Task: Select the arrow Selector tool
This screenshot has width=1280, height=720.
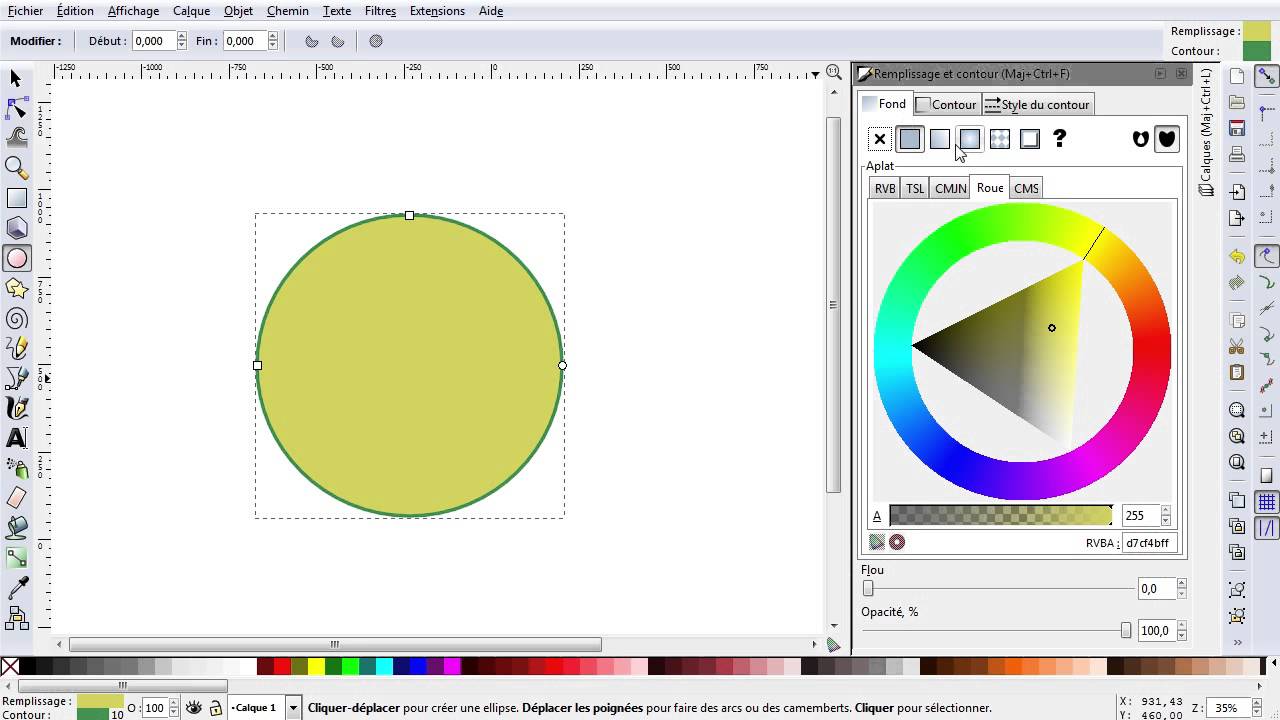Action: tap(16, 78)
